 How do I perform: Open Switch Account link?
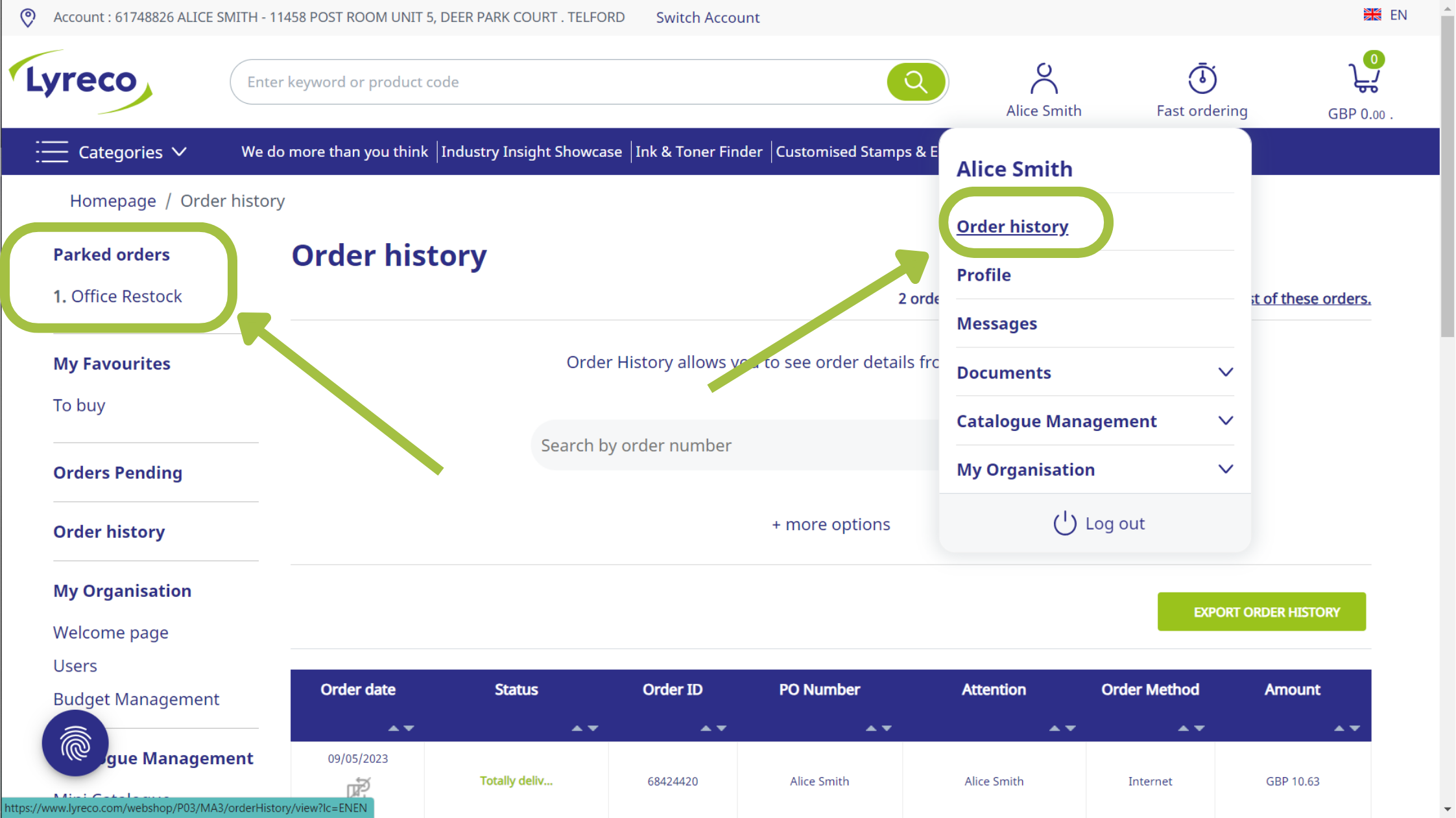coord(708,18)
